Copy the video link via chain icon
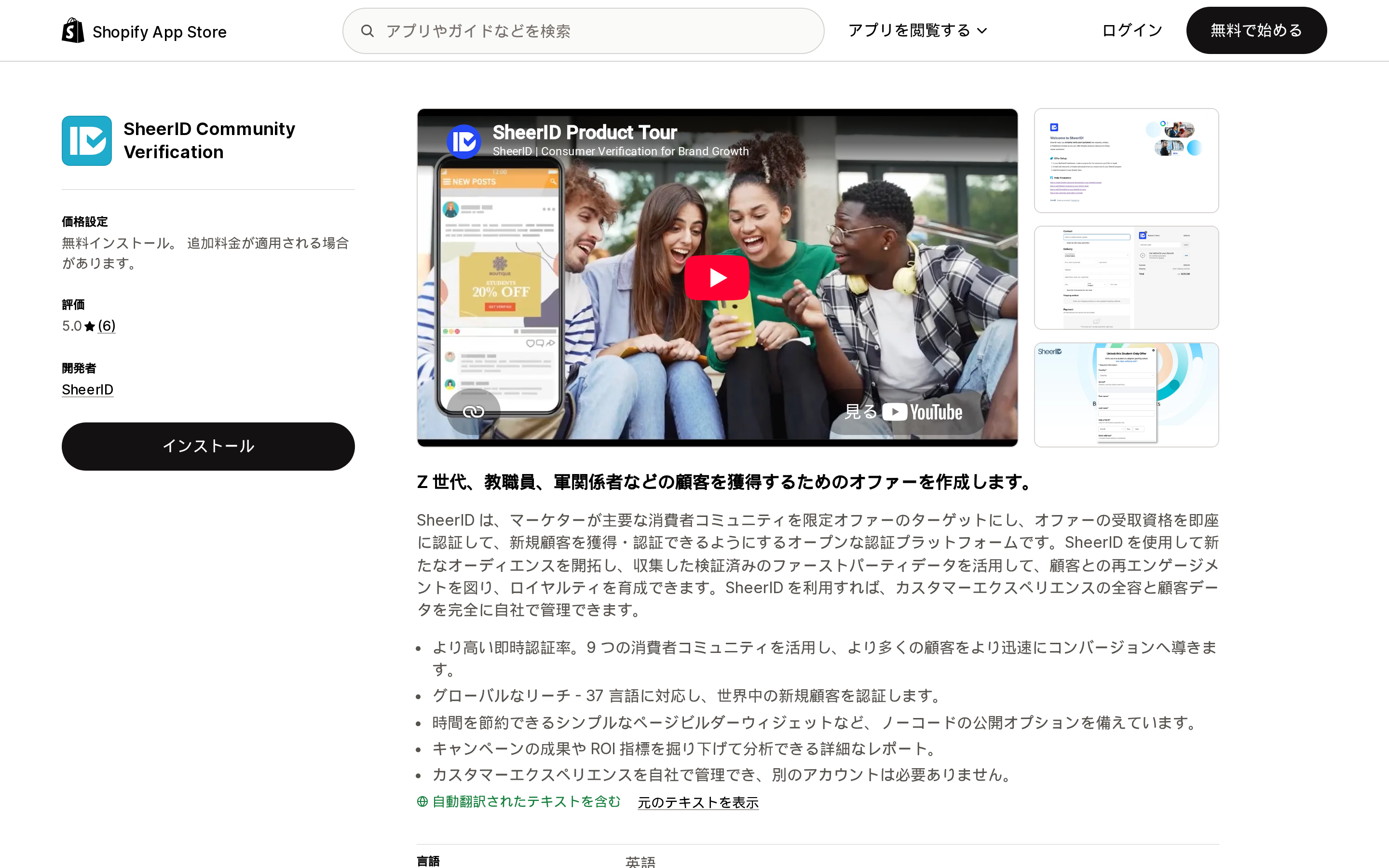1389x868 pixels. point(474,412)
